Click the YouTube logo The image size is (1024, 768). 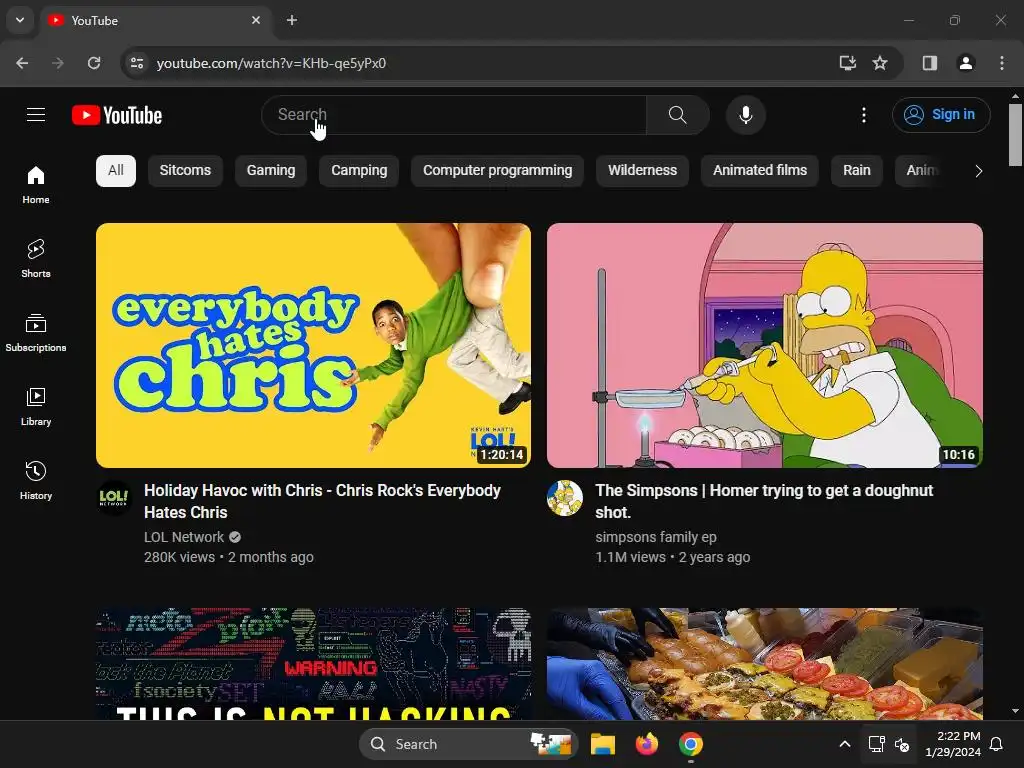click(117, 115)
